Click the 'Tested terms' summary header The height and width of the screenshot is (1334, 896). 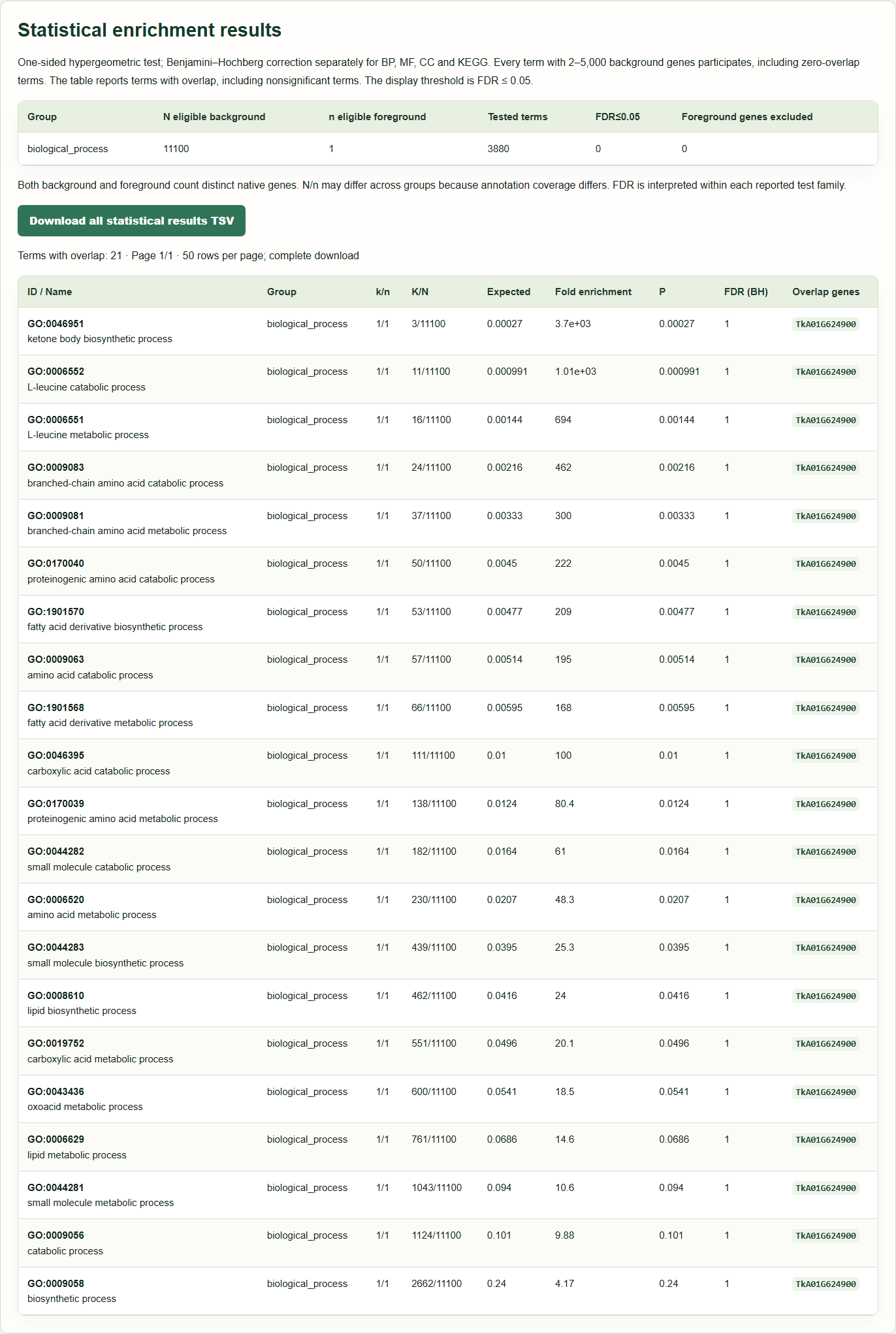[x=517, y=117]
